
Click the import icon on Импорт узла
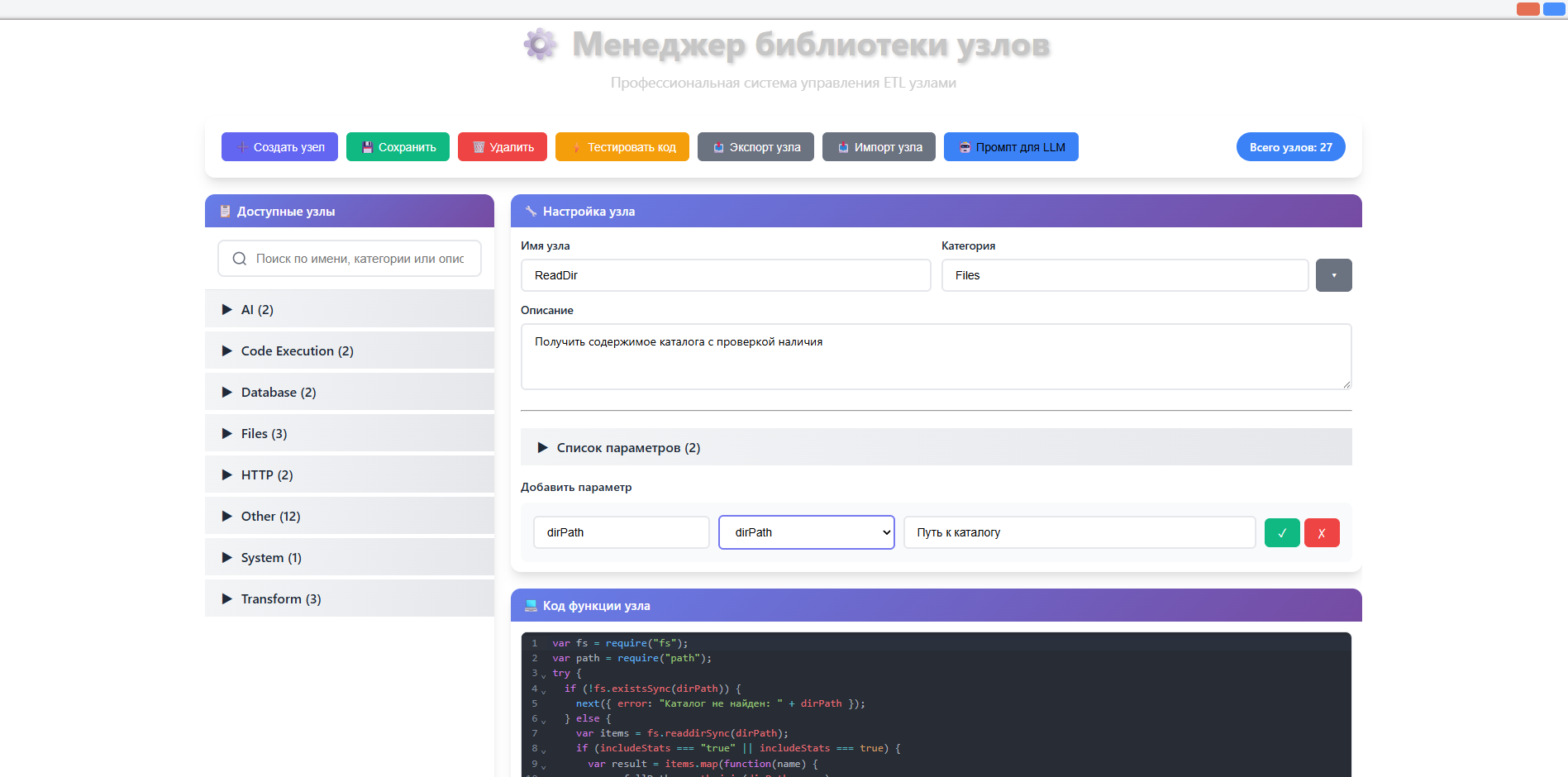point(843,147)
